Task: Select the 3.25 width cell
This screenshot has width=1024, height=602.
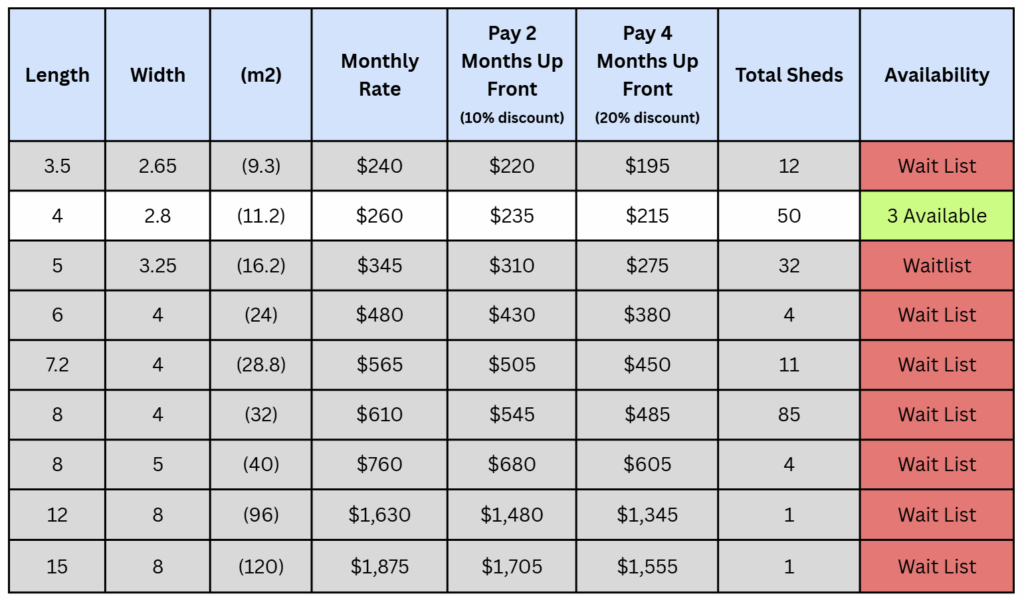Action: [157, 266]
